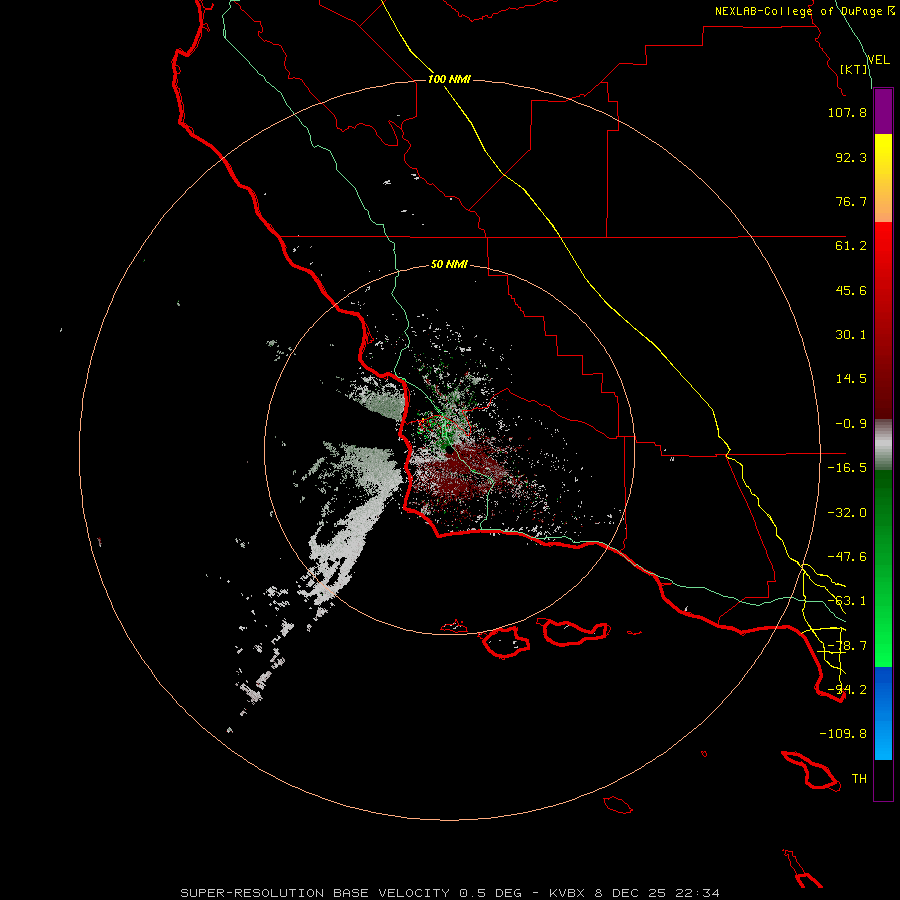Click the -78.7 scale value

tap(847, 646)
